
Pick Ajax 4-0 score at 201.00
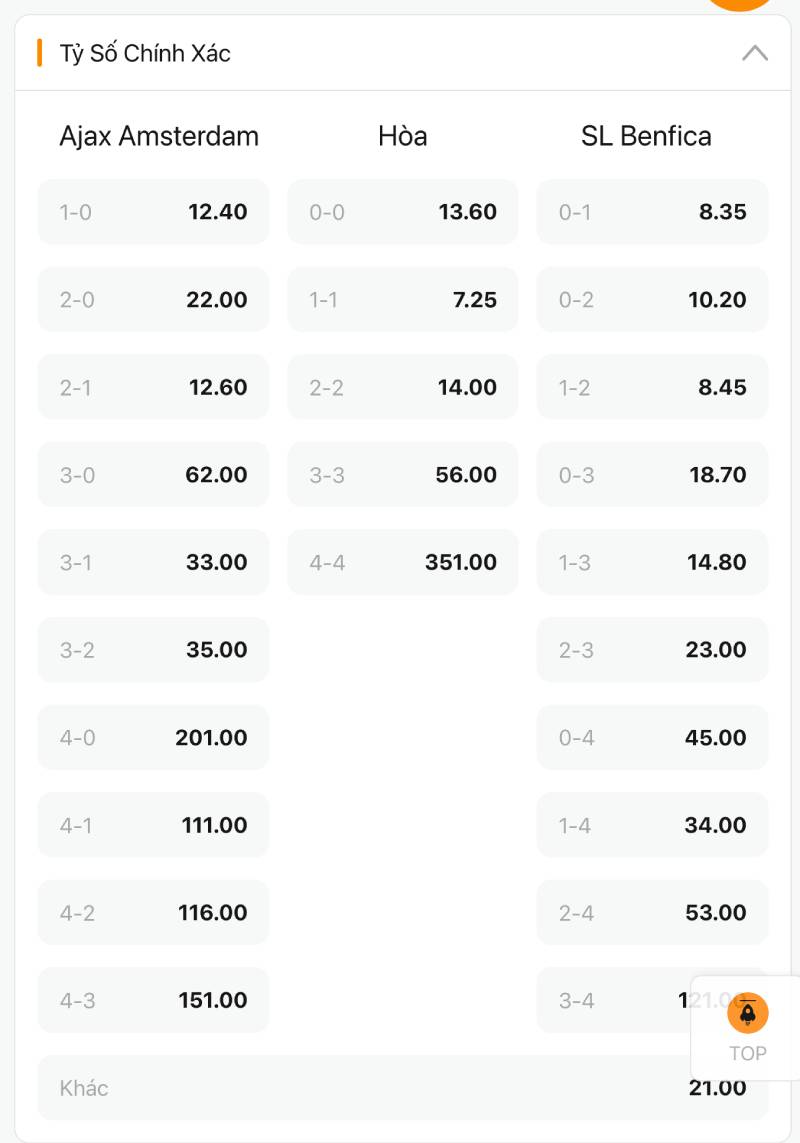tap(153, 738)
